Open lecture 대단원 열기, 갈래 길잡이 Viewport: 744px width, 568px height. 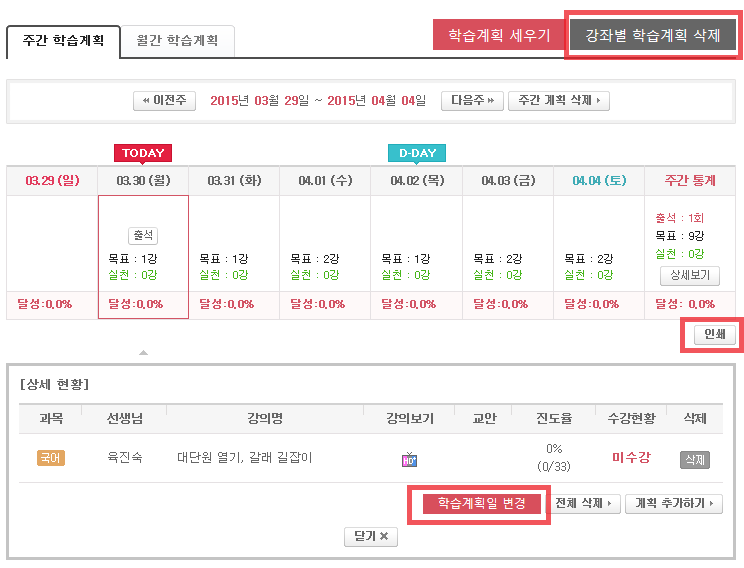(244, 458)
